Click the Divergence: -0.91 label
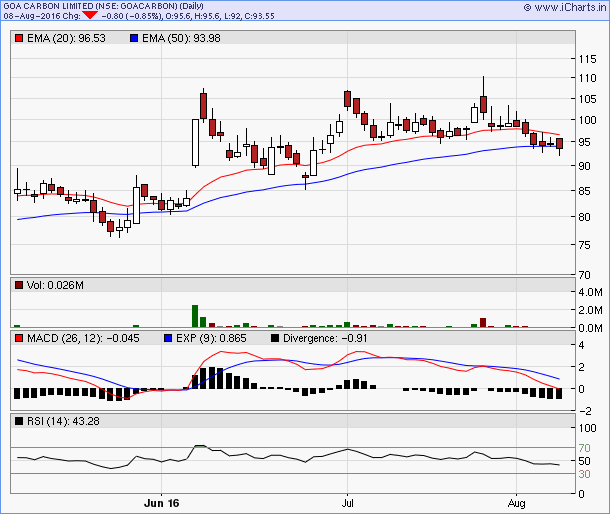Viewport: 610px width, 514px height. coord(325,338)
